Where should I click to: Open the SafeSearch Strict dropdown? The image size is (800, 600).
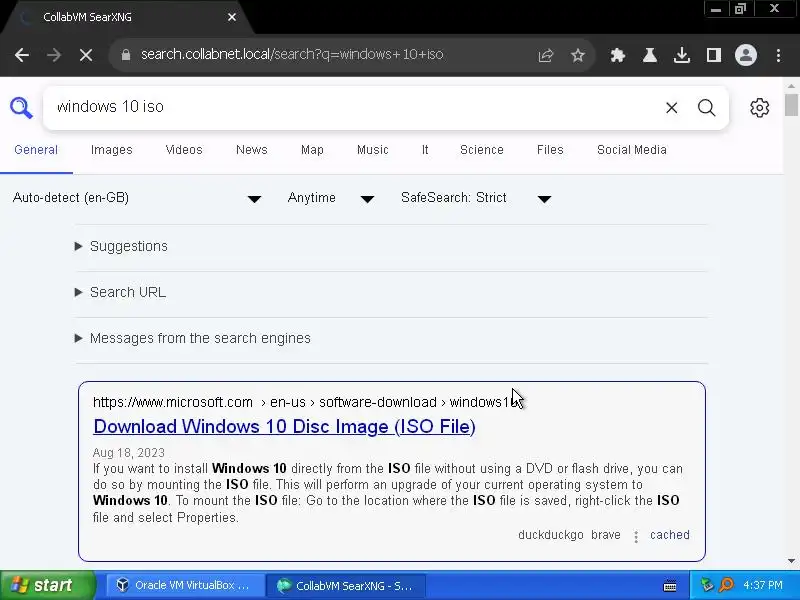coord(476,198)
